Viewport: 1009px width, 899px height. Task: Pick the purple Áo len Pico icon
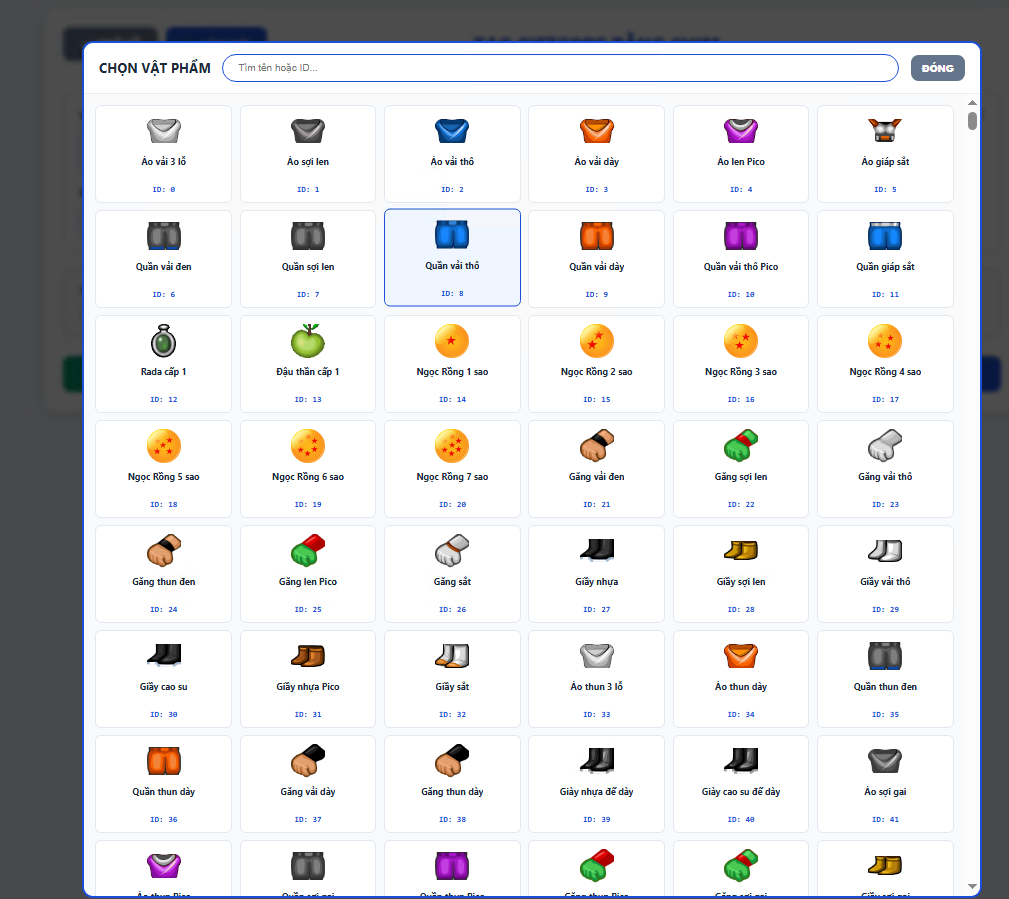pos(741,131)
